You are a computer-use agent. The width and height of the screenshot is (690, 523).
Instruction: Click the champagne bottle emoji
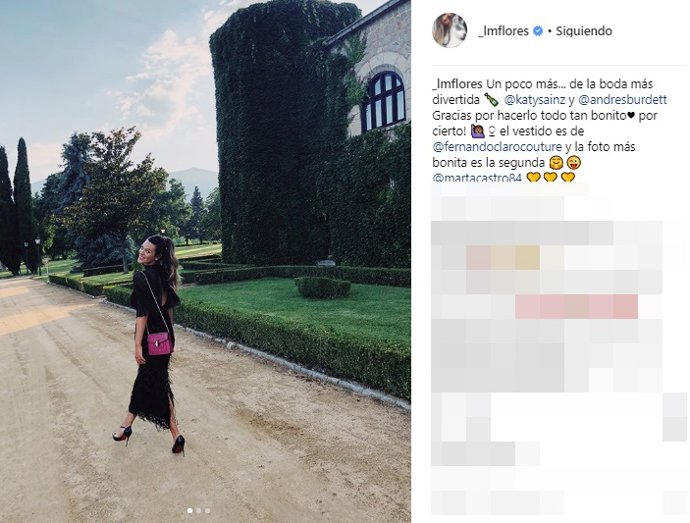[x=491, y=99]
